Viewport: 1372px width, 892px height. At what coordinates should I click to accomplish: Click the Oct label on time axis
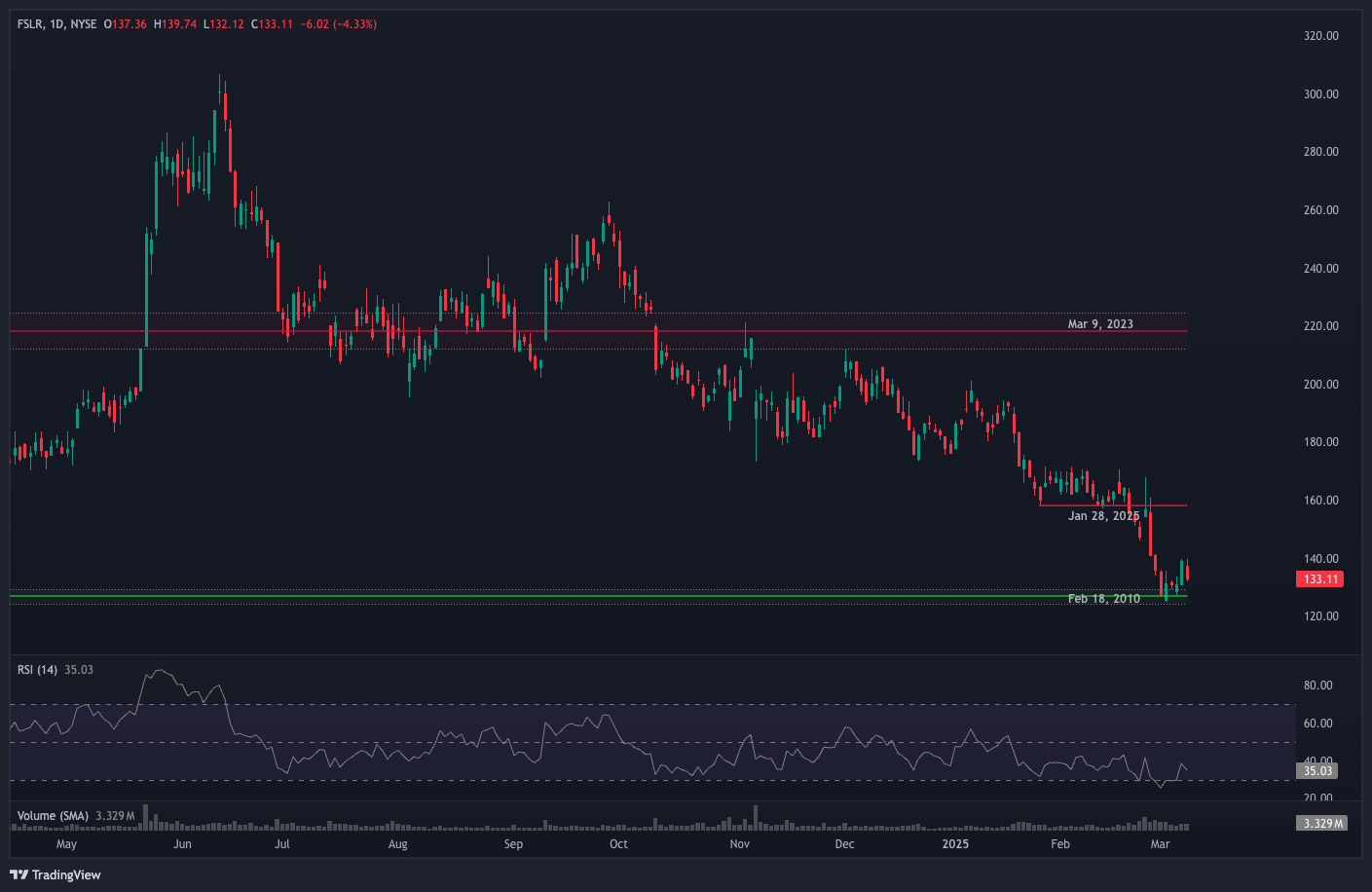tap(618, 844)
